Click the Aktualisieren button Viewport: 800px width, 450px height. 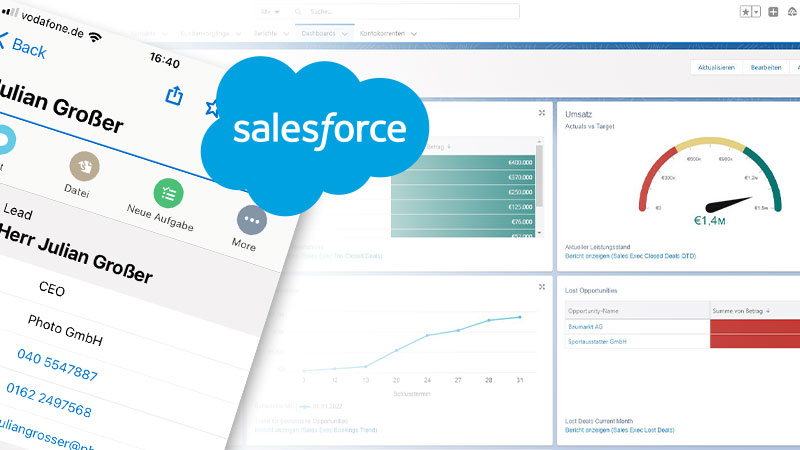[716, 67]
